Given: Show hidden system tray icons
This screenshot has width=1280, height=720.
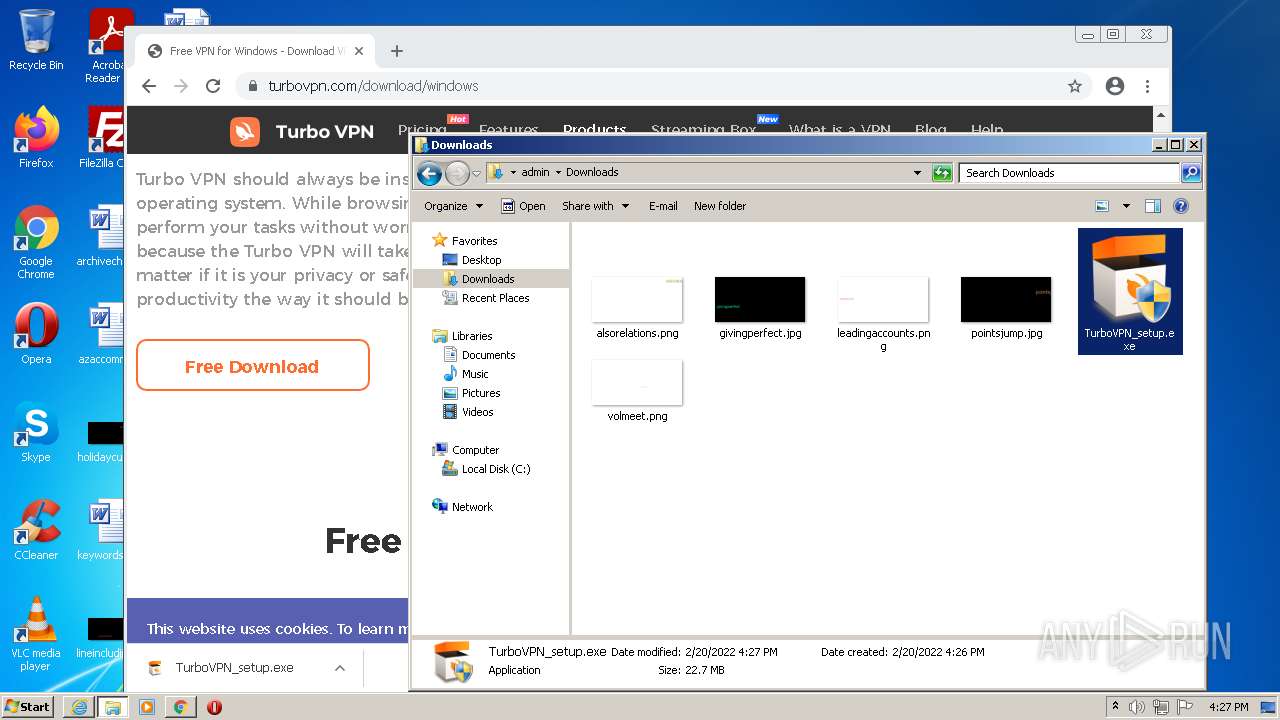Looking at the screenshot, I should coord(1115,706).
